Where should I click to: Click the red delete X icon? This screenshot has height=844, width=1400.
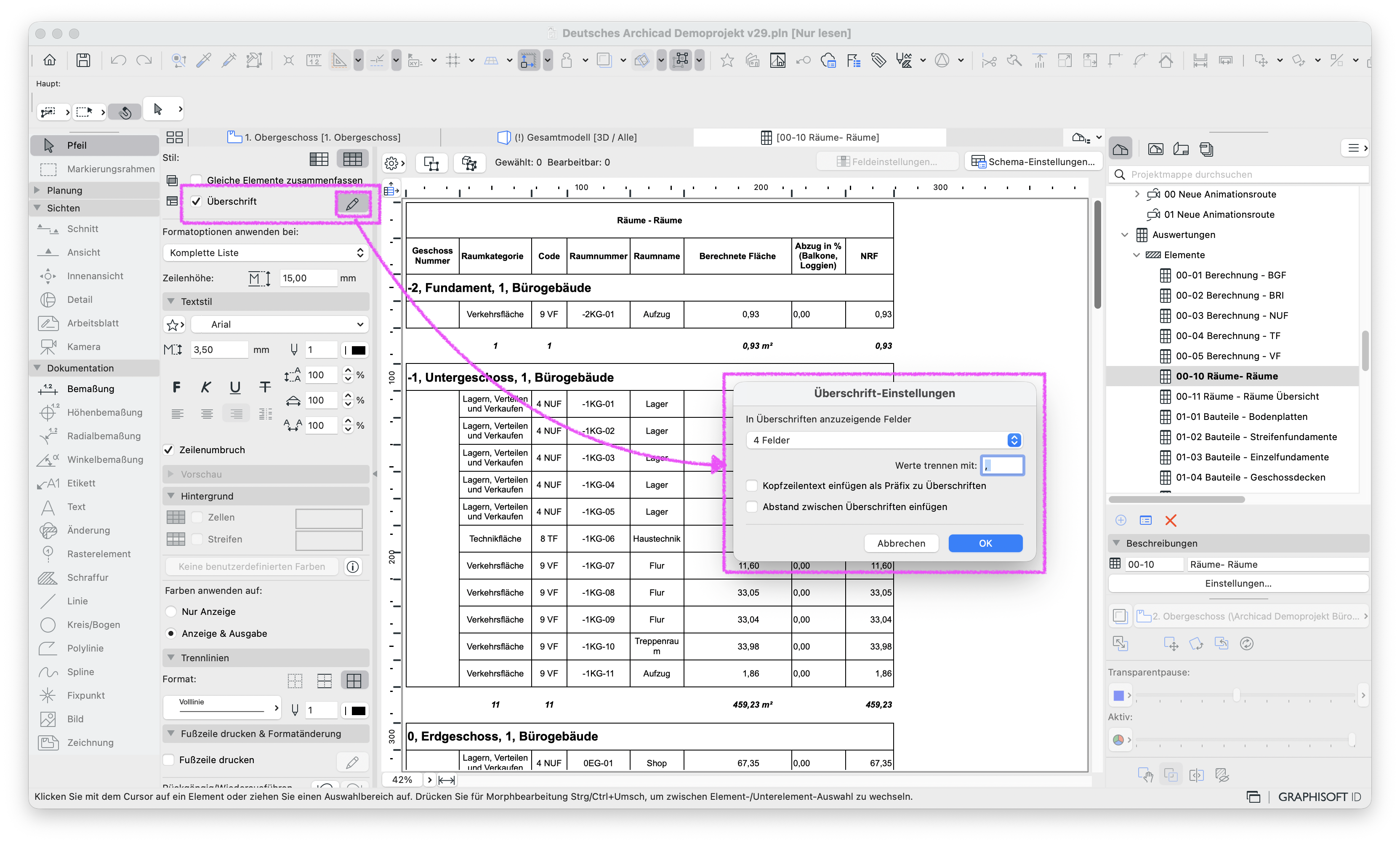tap(1171, 520)
